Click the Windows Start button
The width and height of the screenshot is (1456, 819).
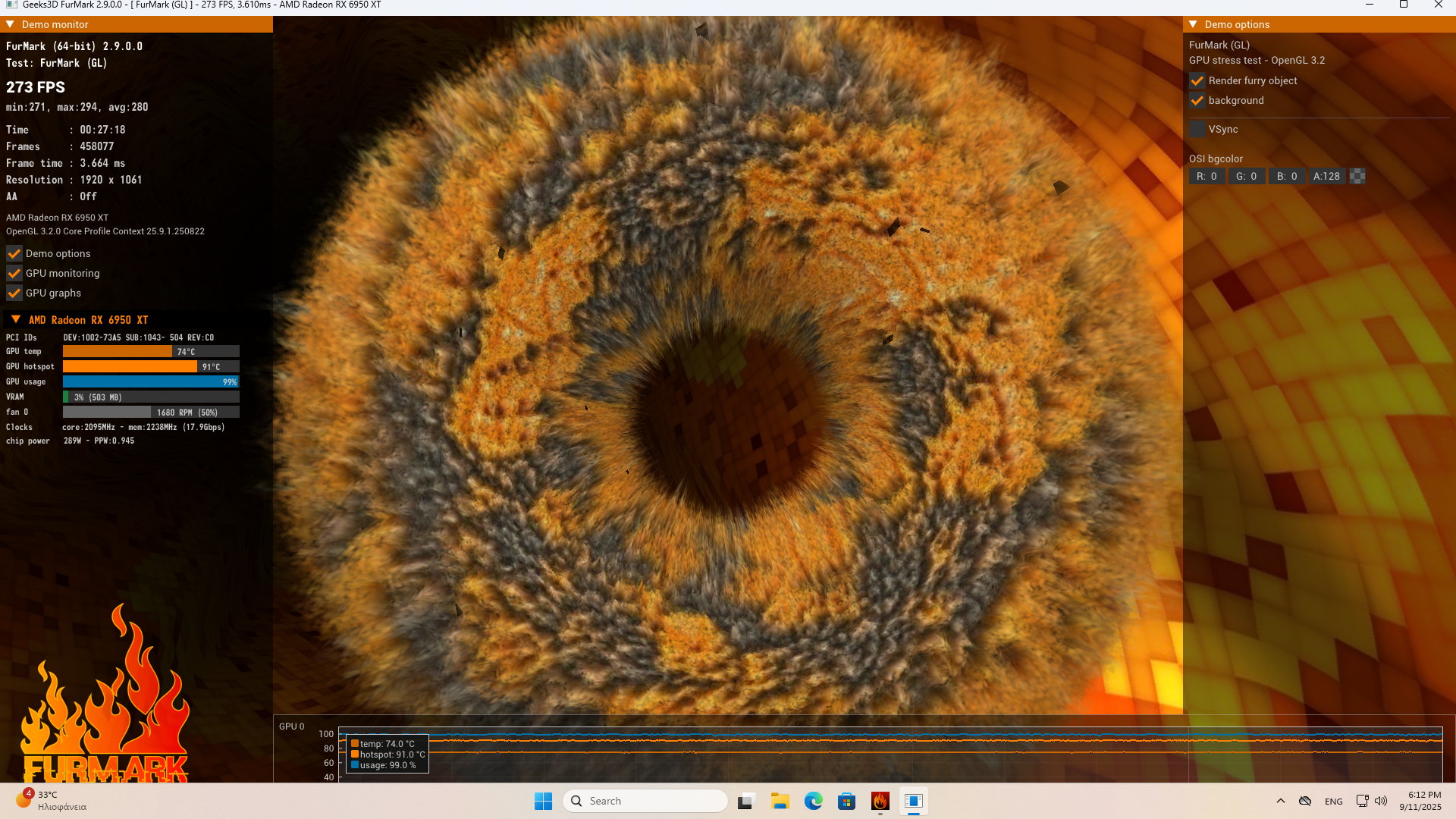(543, 801)
